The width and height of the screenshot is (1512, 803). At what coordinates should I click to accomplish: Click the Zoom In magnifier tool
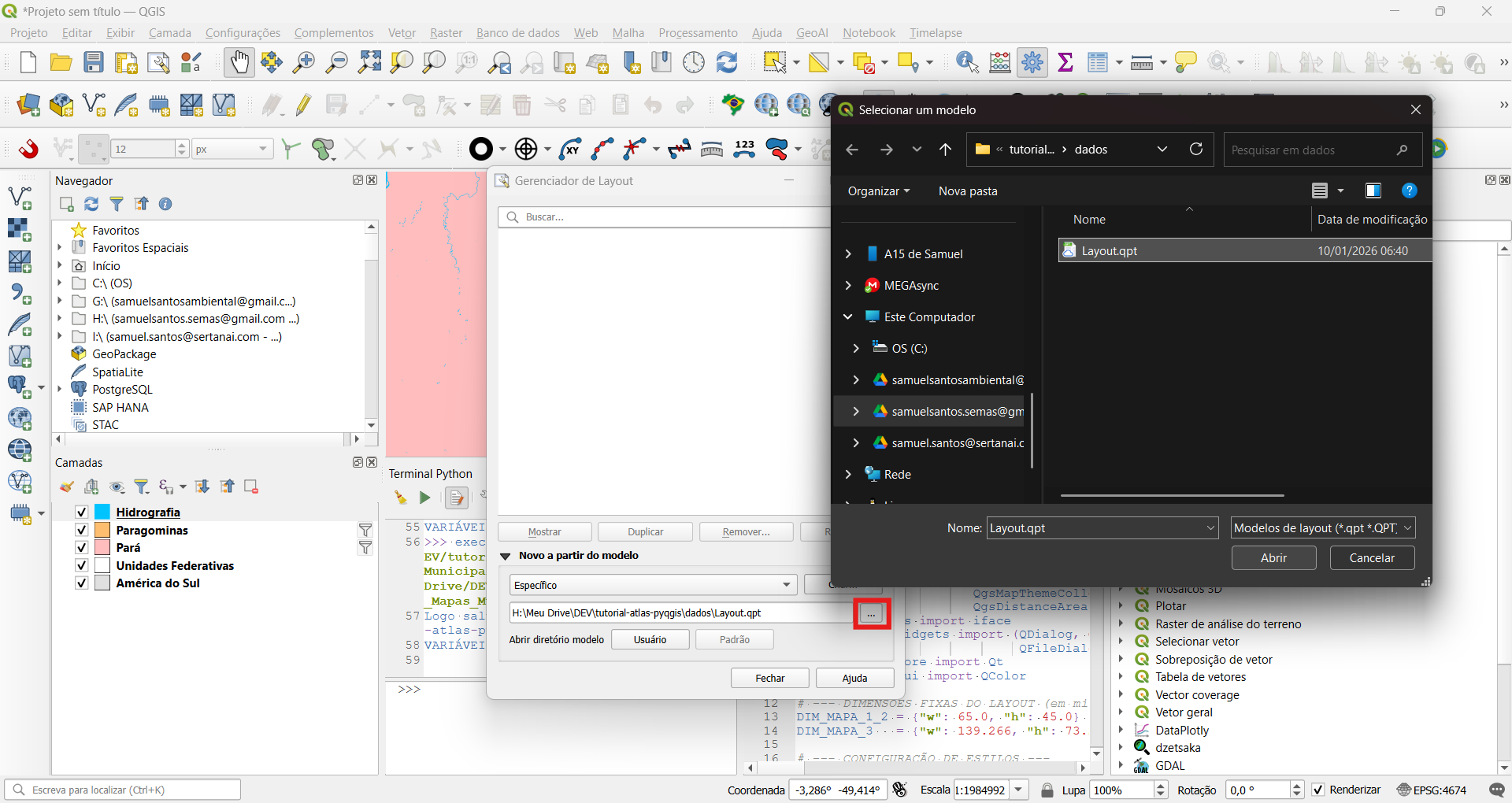pos(303,62)
